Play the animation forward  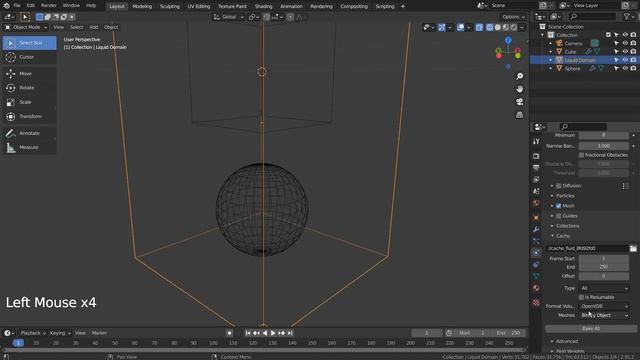click(273, 333)
